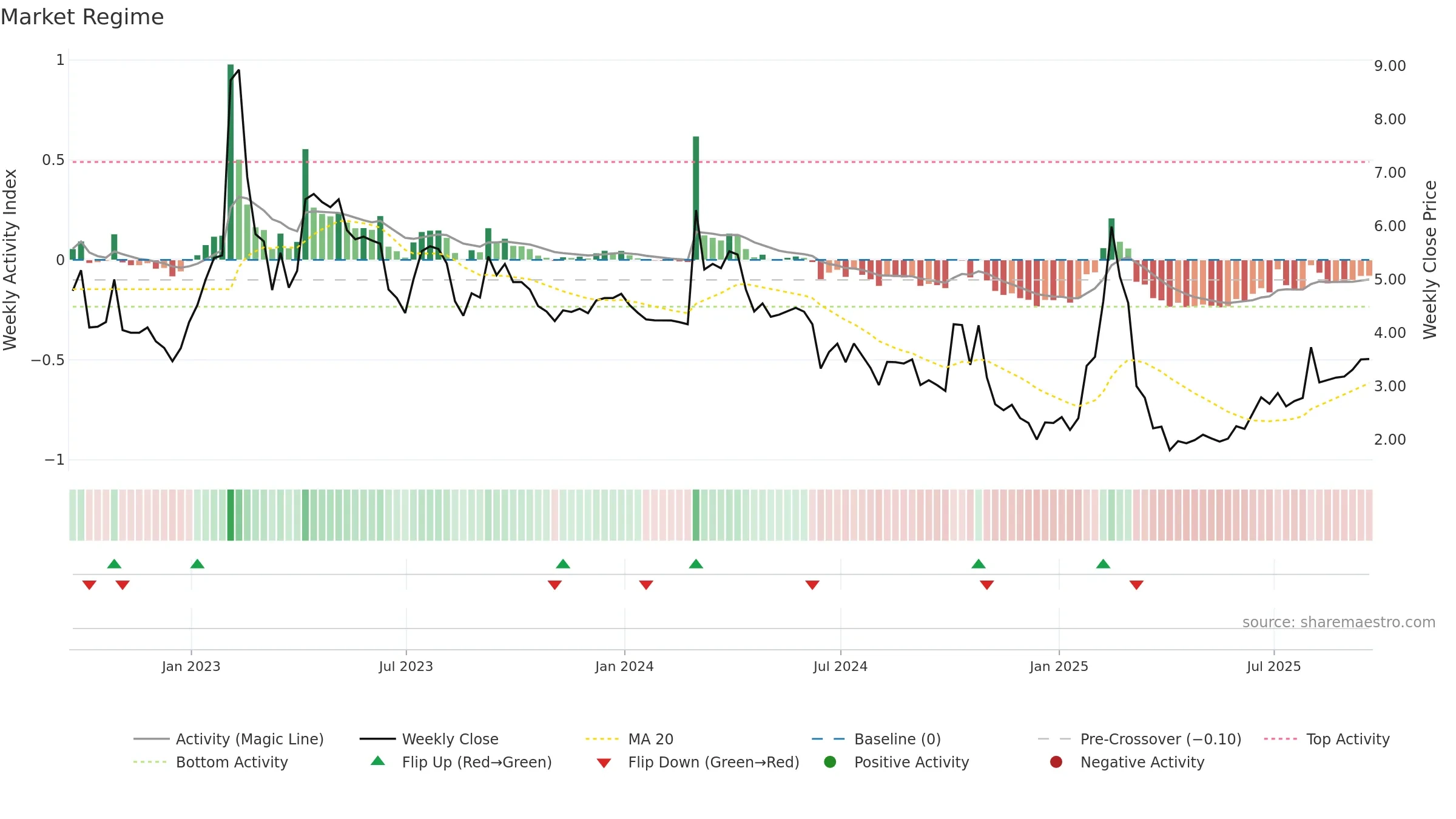
Task: Click the Market Regime chart title
Action: tap(82, 17)
